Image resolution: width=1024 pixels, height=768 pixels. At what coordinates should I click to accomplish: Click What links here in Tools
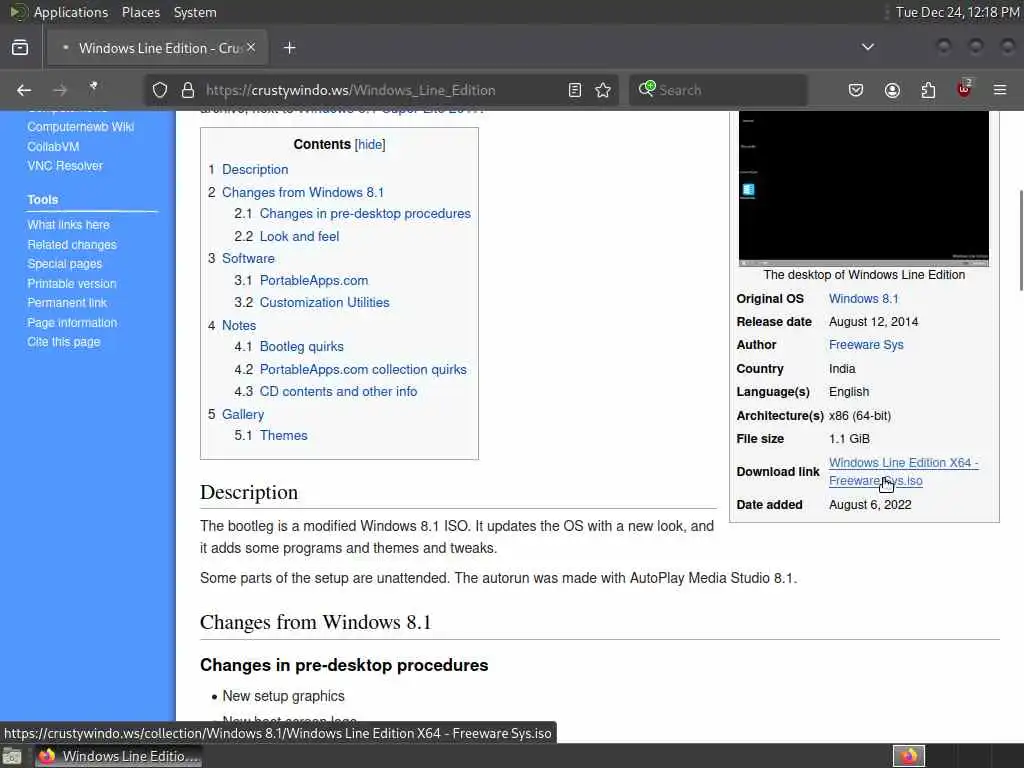pyautogui.click(x=69, y=225)
